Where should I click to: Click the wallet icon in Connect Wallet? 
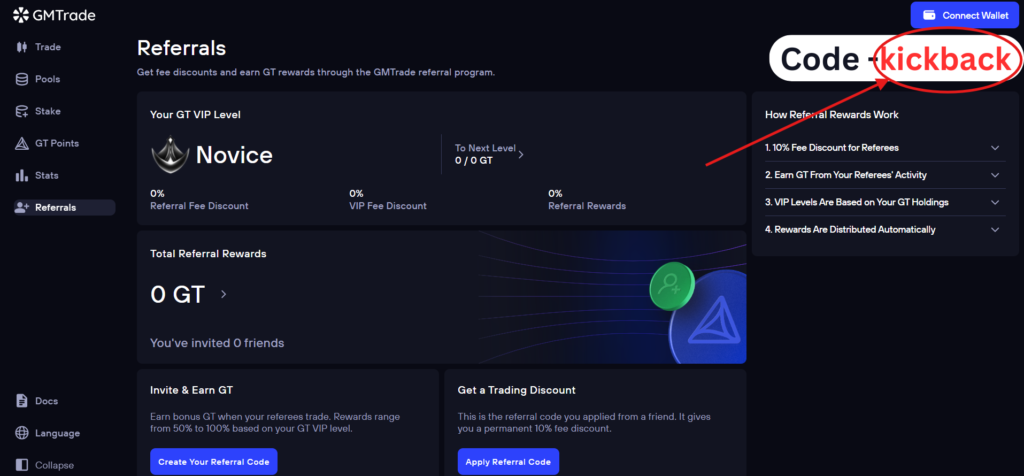point(929,15)
